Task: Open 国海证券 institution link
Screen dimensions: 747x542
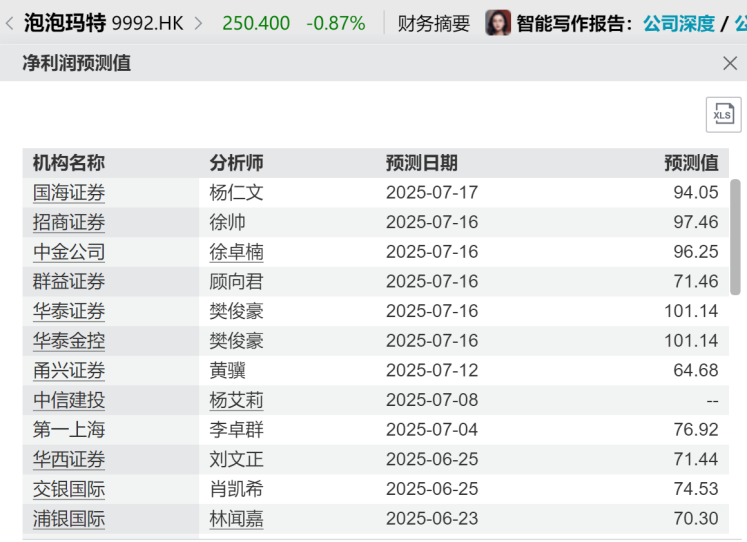Action: 69,193
